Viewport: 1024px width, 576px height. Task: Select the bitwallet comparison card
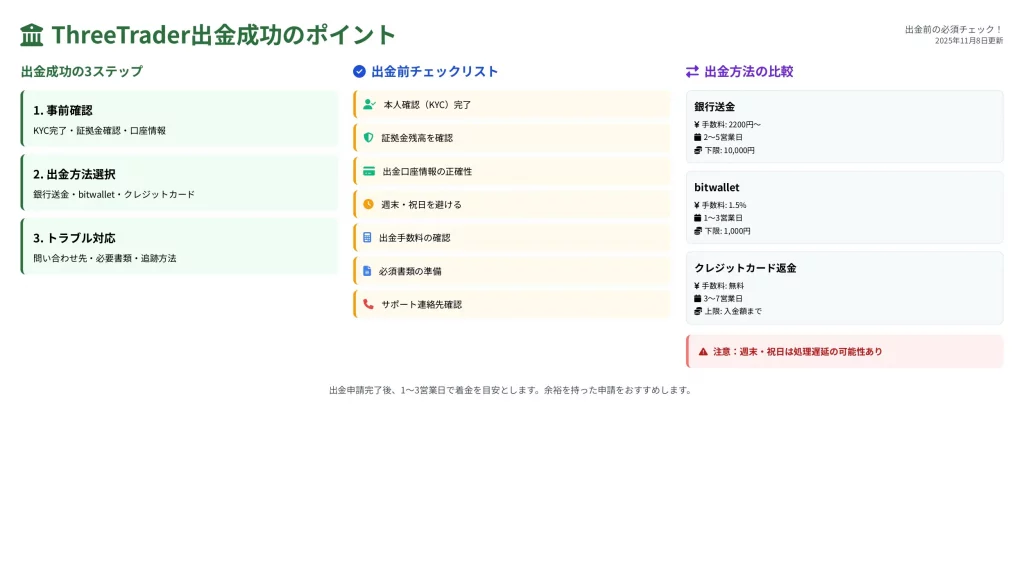click(x=844, y=208)
